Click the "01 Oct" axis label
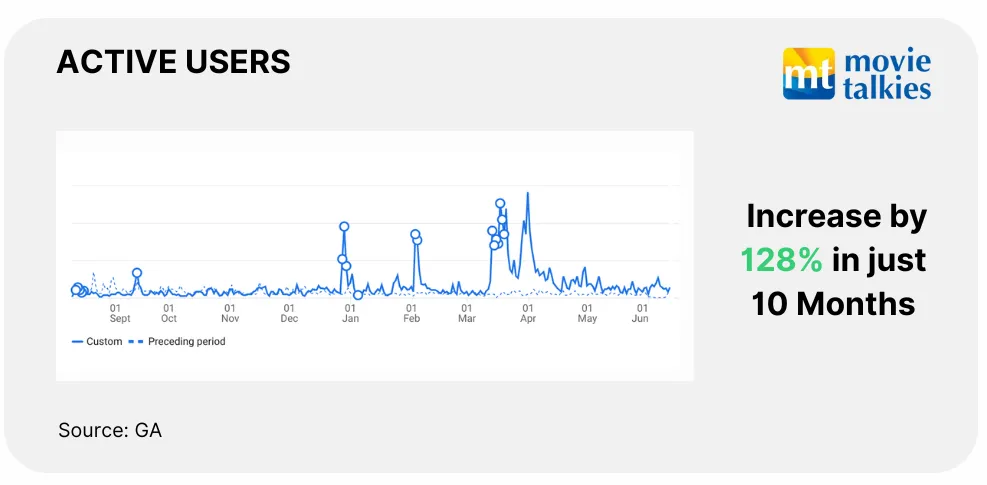The image size is (987, 485). (169, 313)
